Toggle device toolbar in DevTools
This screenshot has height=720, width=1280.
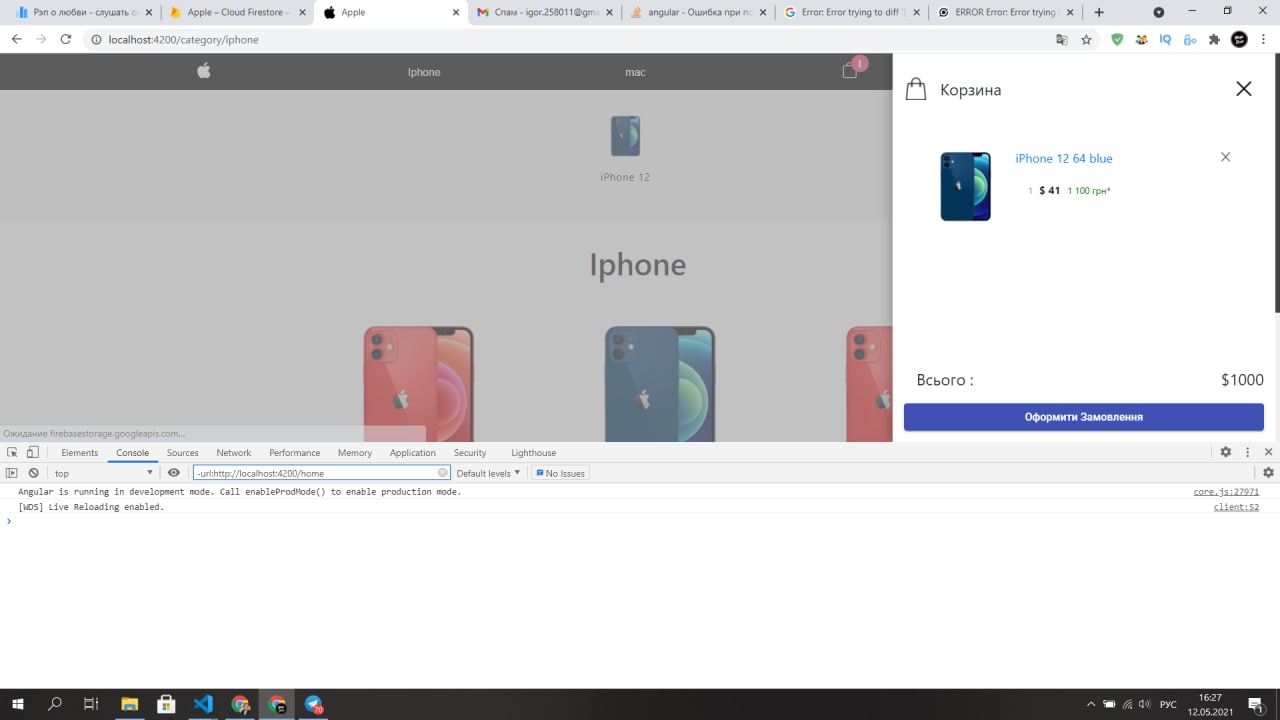(x=32, y=453)
